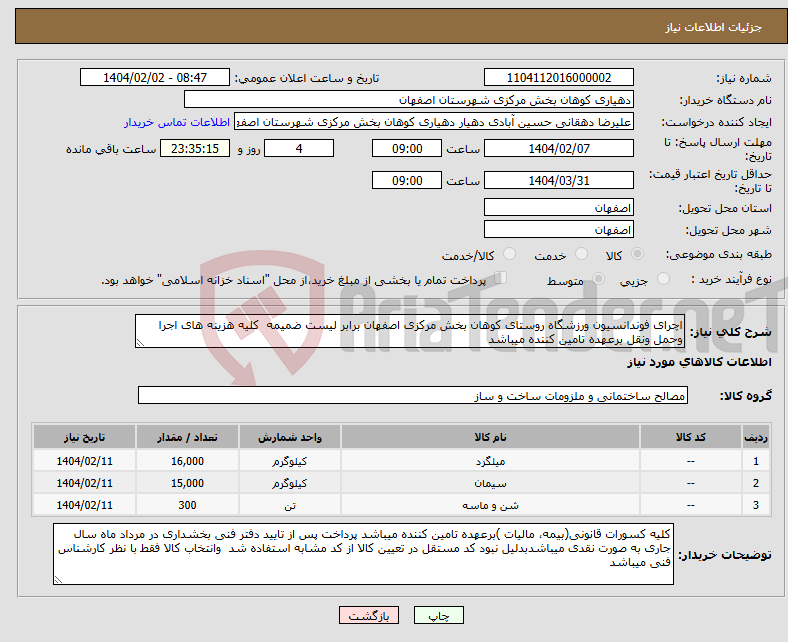Click the remaining time field 23:35:15
788x642 pixels.
195,148
